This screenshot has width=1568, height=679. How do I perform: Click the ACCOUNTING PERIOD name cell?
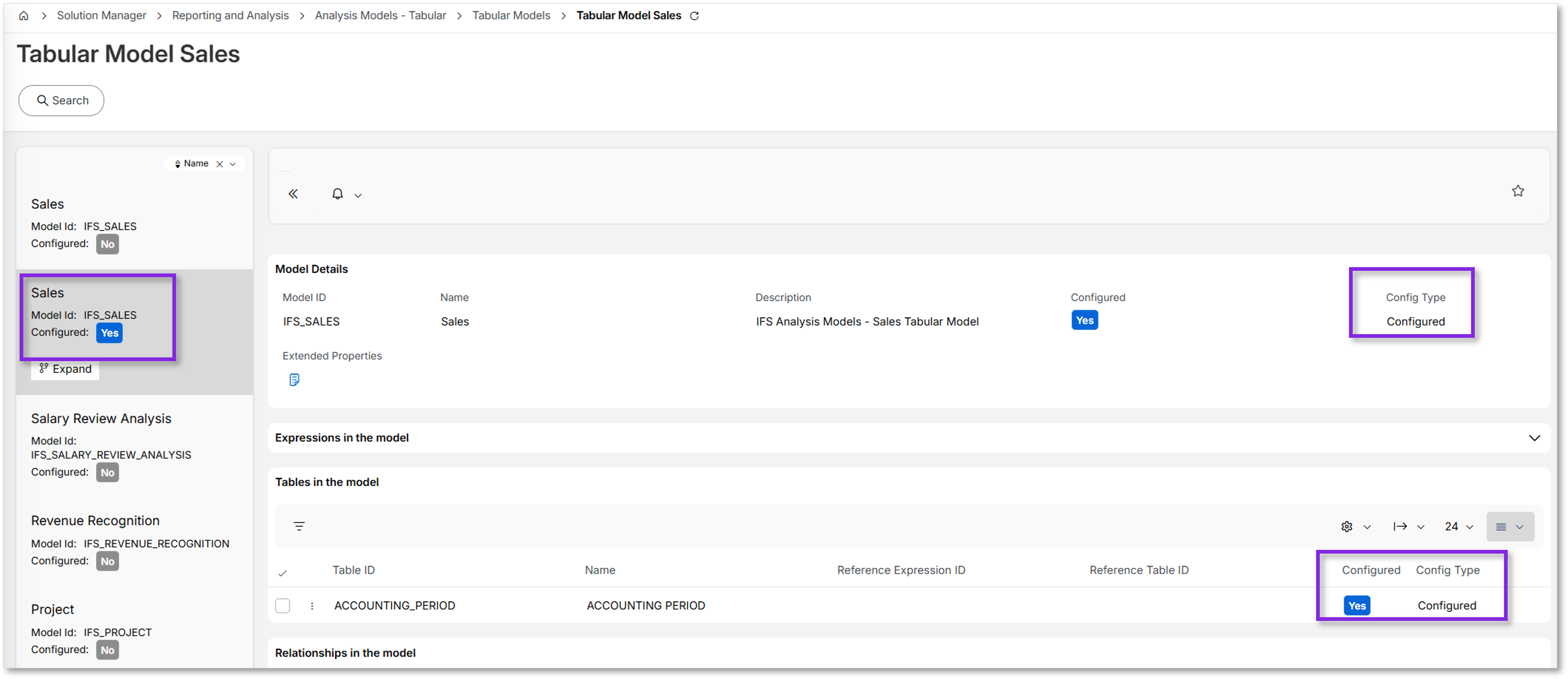[x=645, y=606]
